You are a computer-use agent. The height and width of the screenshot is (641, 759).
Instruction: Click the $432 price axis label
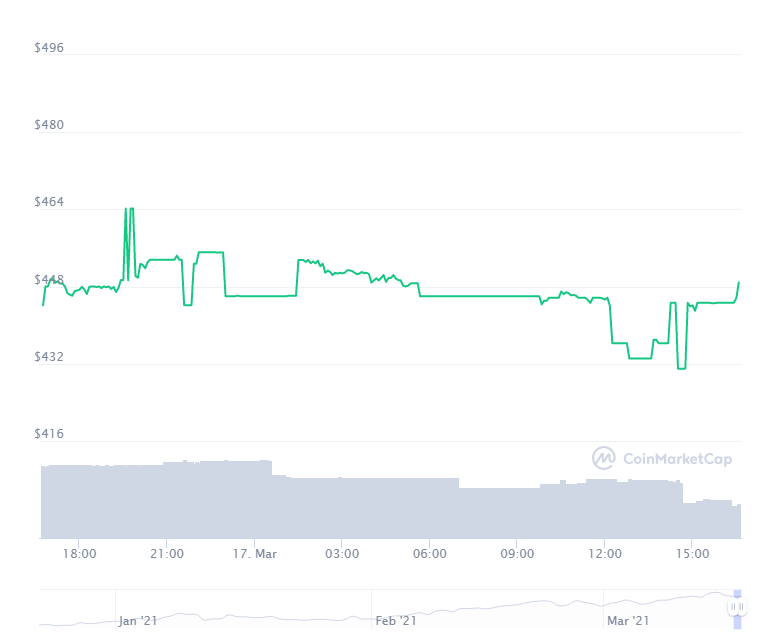point(49,357)
